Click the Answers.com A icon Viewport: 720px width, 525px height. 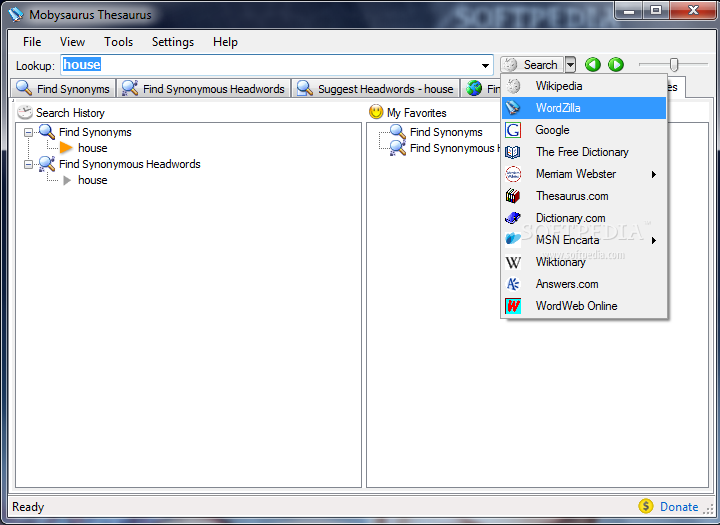click(x=513, y=284)
